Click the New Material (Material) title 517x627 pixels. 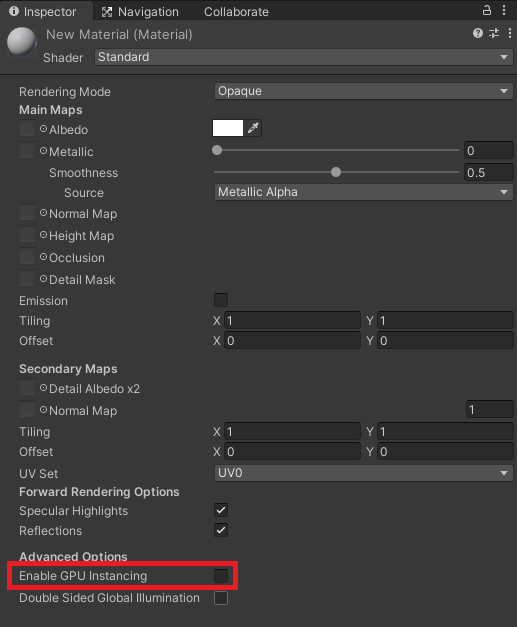[119, 34]
